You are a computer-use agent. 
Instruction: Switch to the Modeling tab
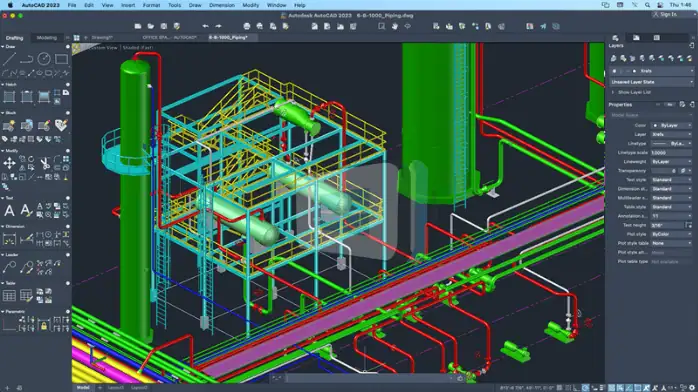pos(46,38)
